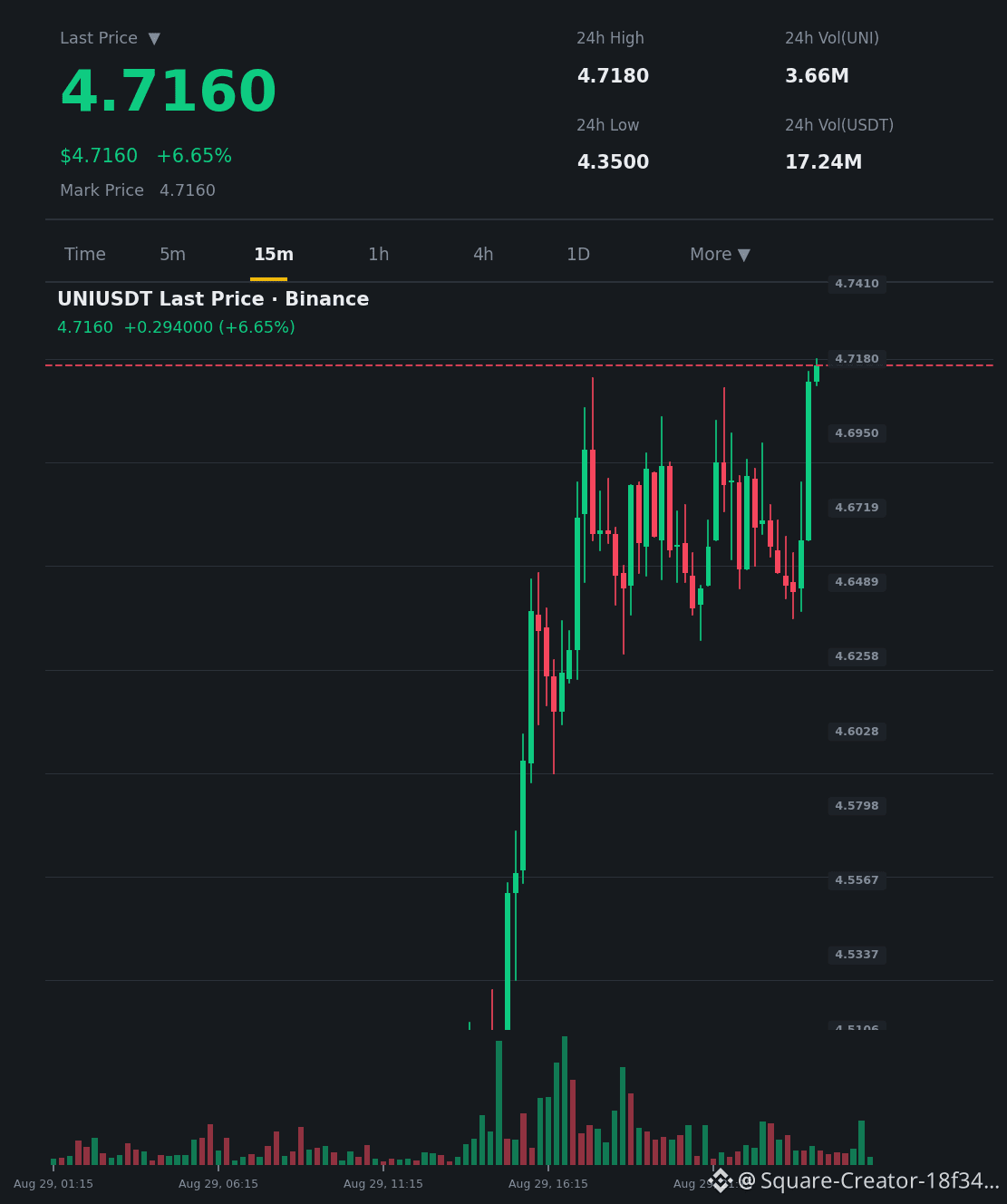Image resolution: width=1007 pixels, height=1204 pixels.
Task: Click the 4.6719 price axis label
Action: point(857,508)
